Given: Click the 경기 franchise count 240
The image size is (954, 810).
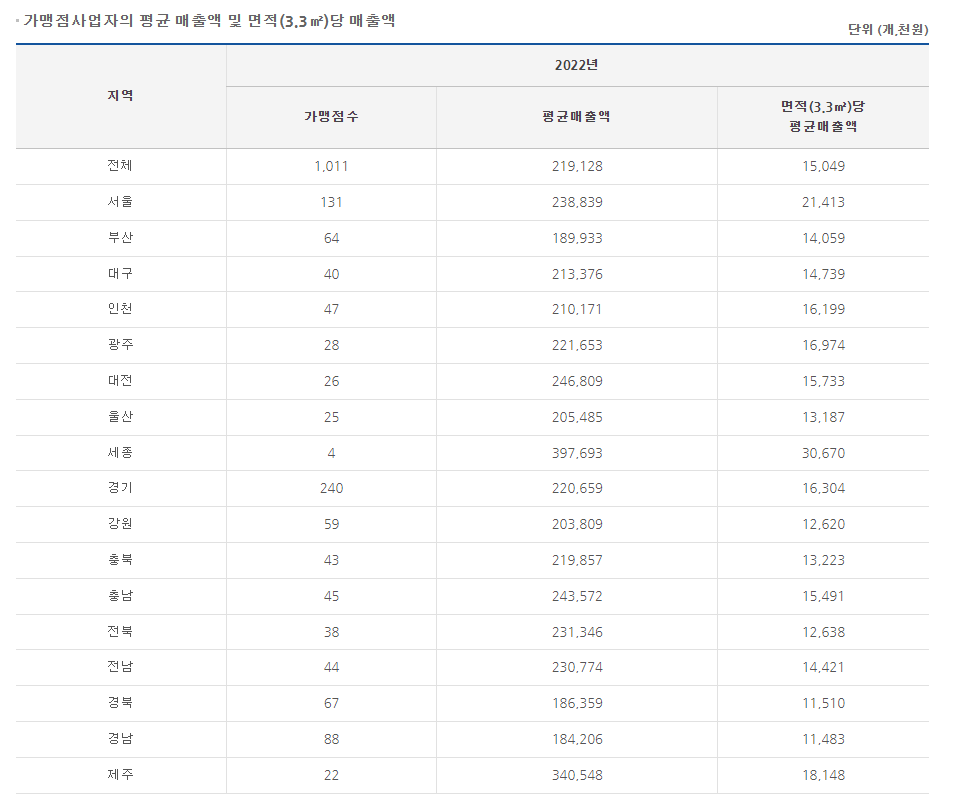Looking at the screenshot, I should click(x=331, y=489).
